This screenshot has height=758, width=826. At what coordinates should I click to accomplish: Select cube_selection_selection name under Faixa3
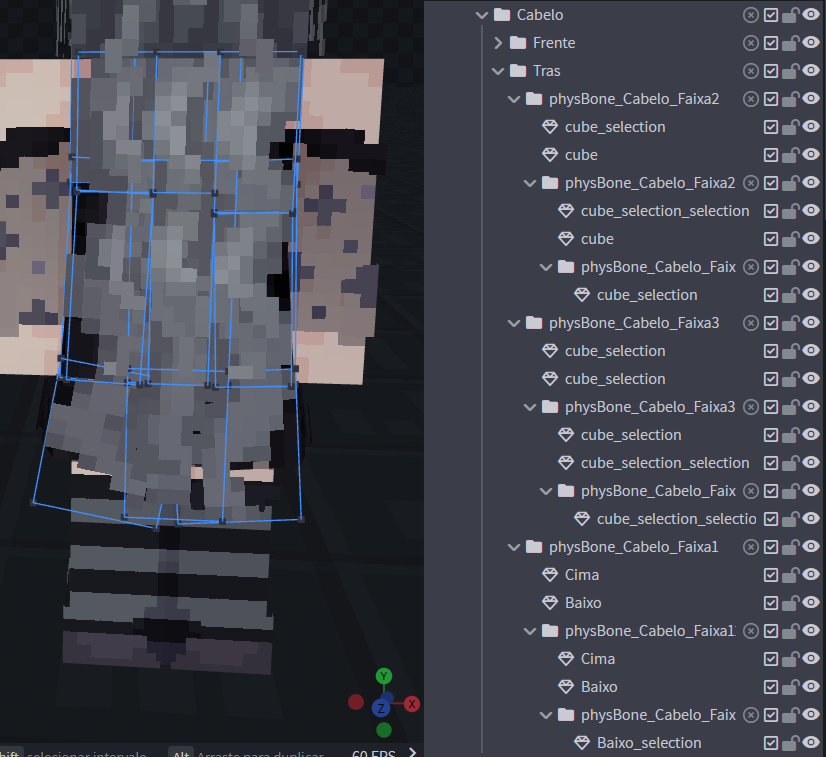[x=665, y=463]
